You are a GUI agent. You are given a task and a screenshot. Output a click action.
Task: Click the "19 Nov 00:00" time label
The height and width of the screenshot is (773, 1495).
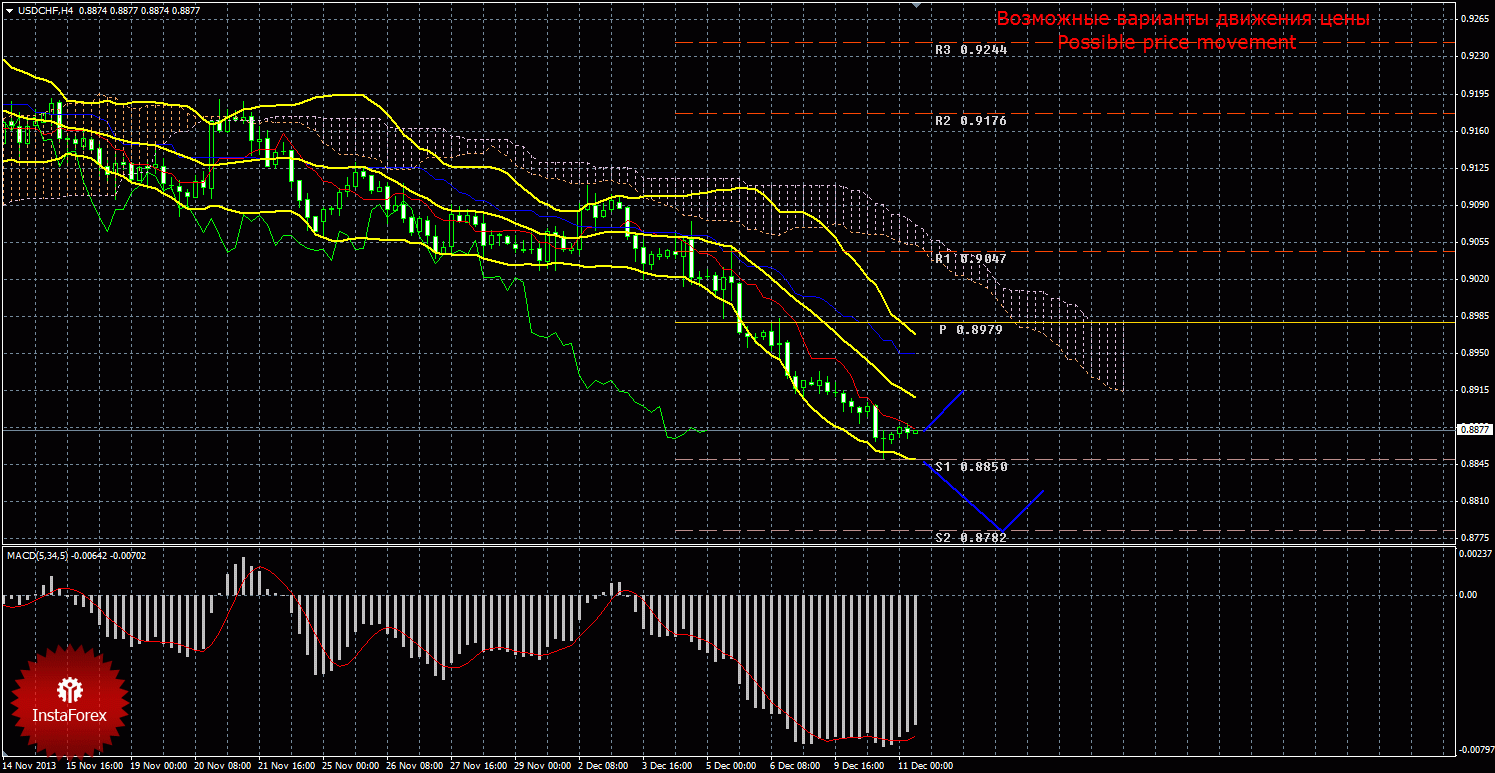click(x=158, y=766)
